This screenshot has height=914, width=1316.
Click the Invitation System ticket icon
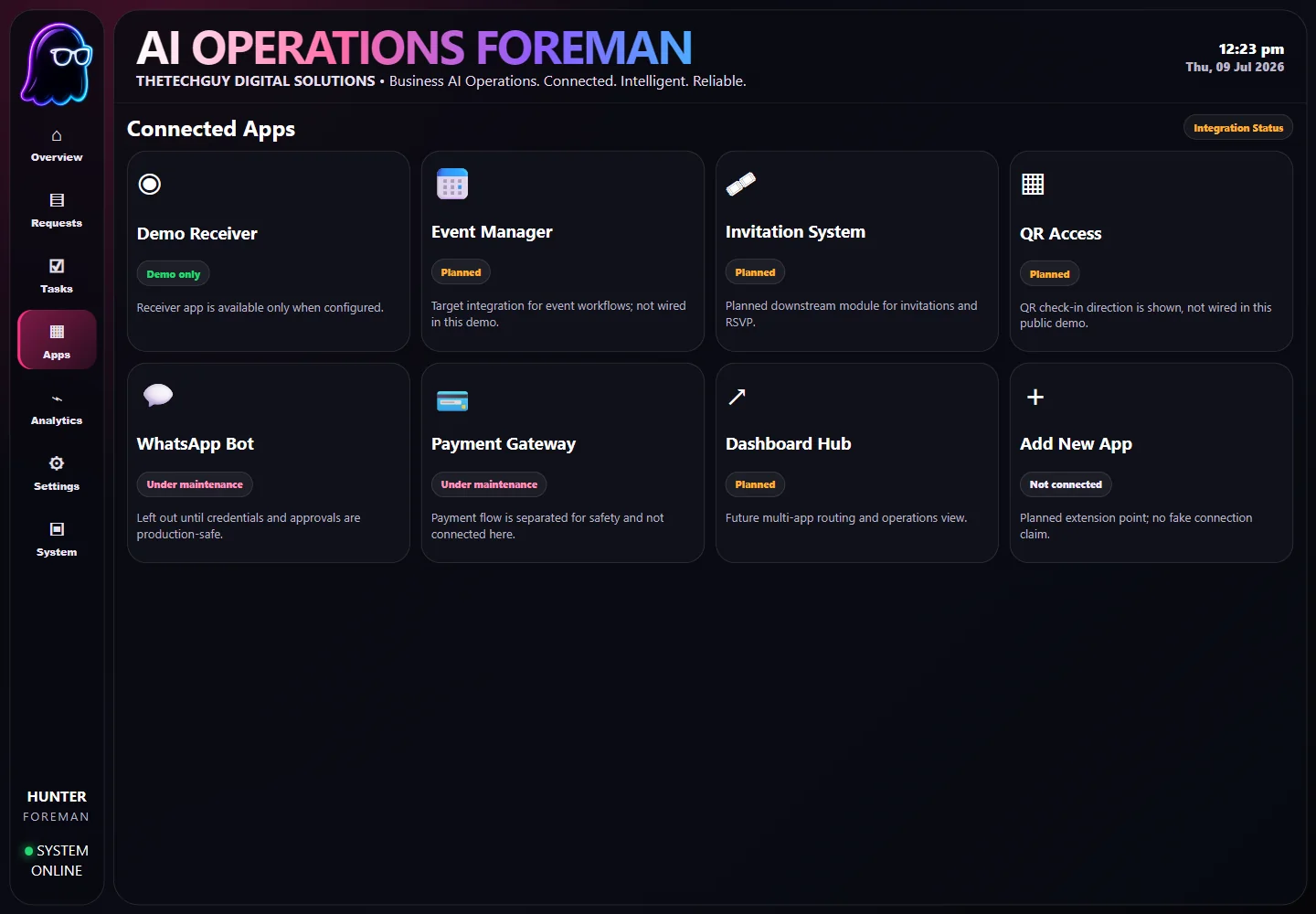tap(741, 184)
